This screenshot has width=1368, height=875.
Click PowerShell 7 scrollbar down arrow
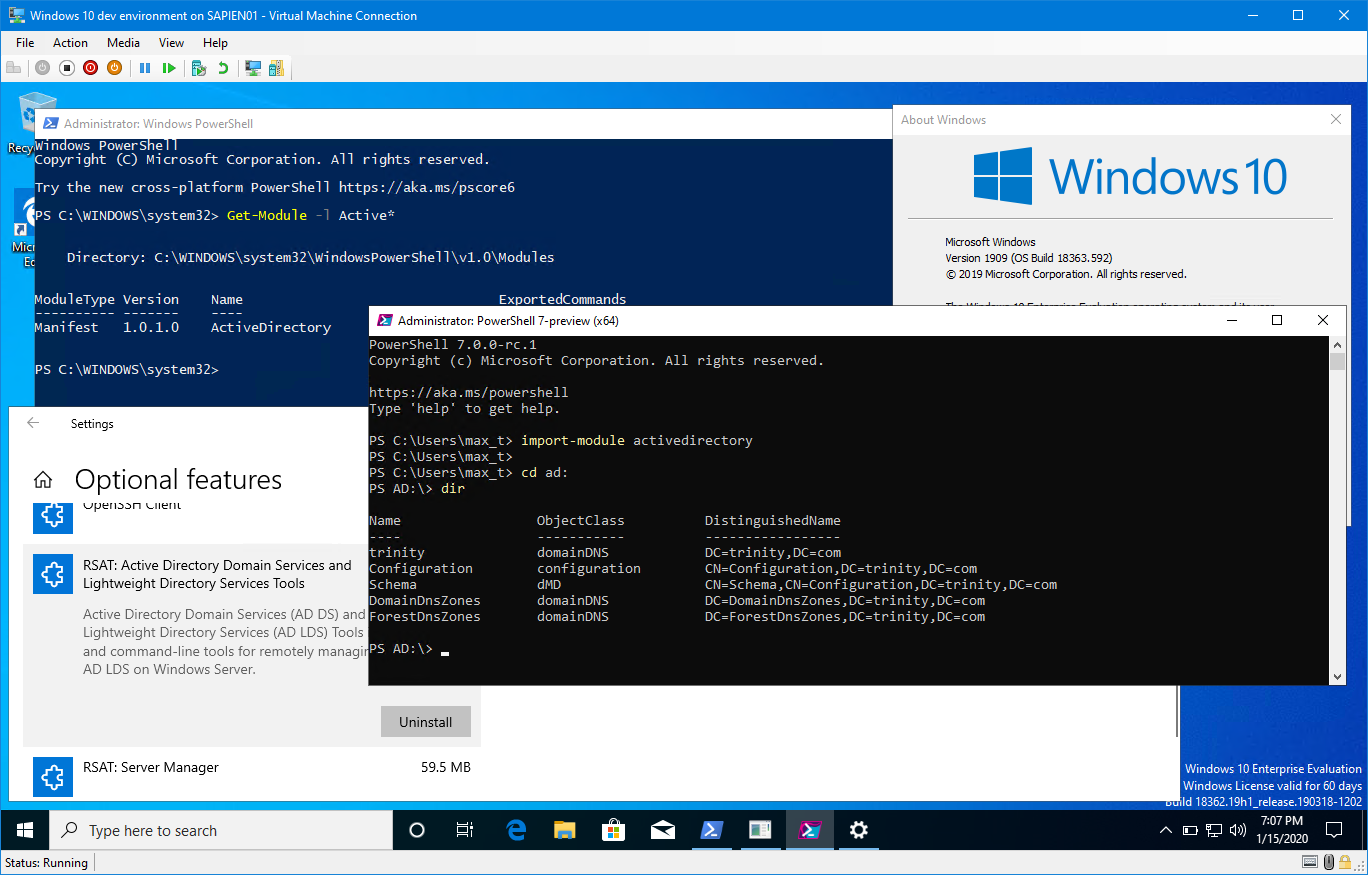[1337, 677]
